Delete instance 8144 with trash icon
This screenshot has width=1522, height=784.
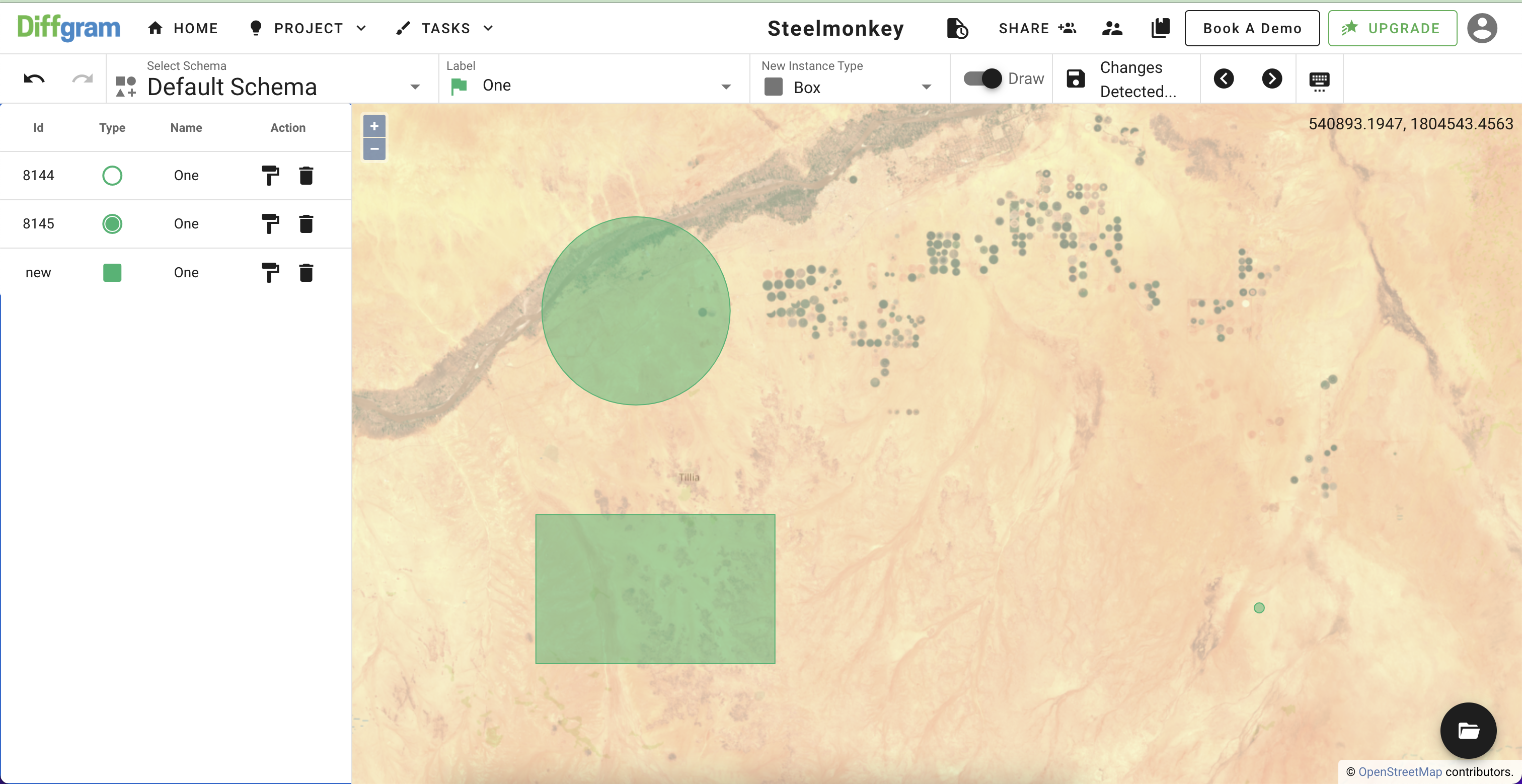306,176
